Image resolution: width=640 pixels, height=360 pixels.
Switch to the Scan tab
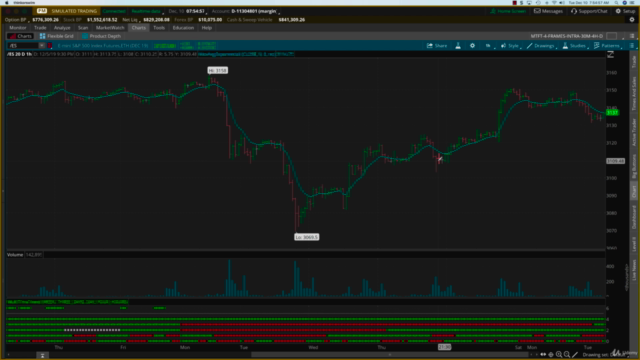click(83, 28)
